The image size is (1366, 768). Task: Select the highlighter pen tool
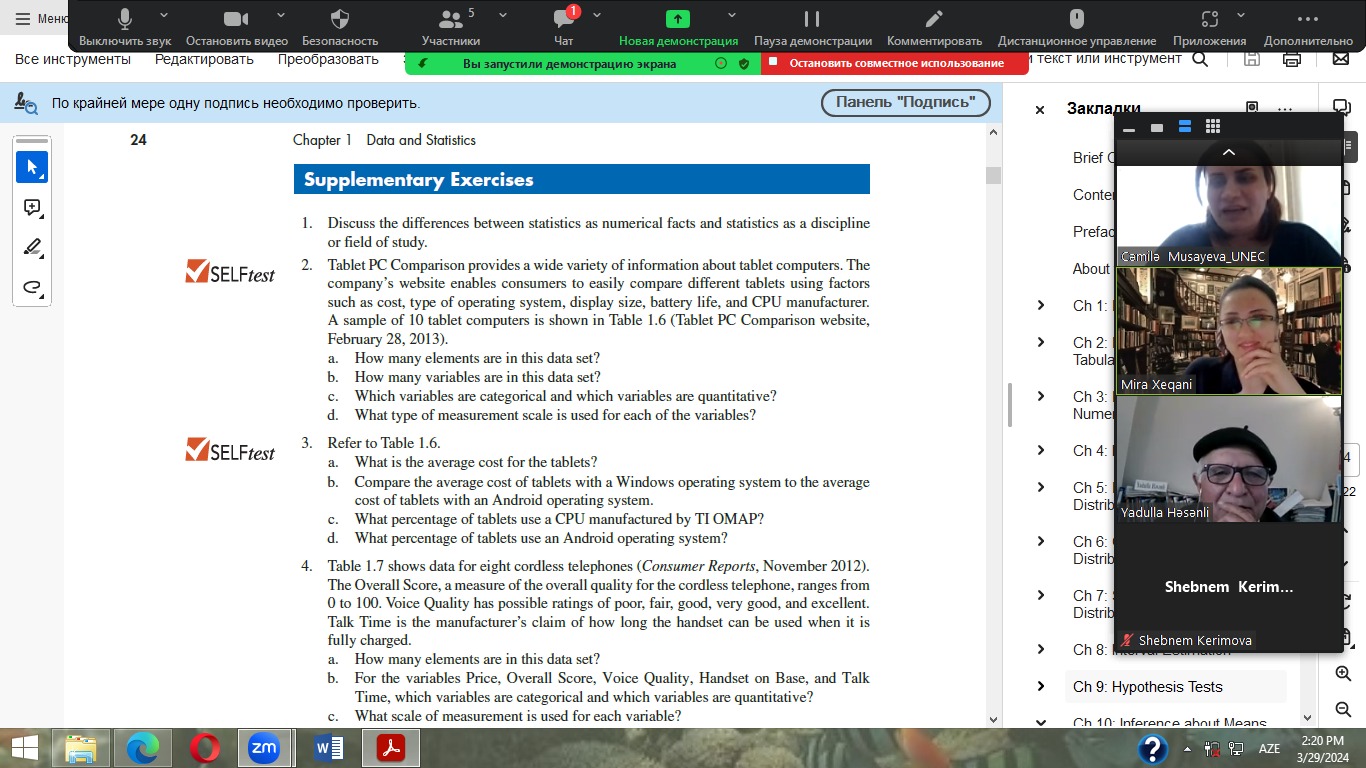(32, 248)
